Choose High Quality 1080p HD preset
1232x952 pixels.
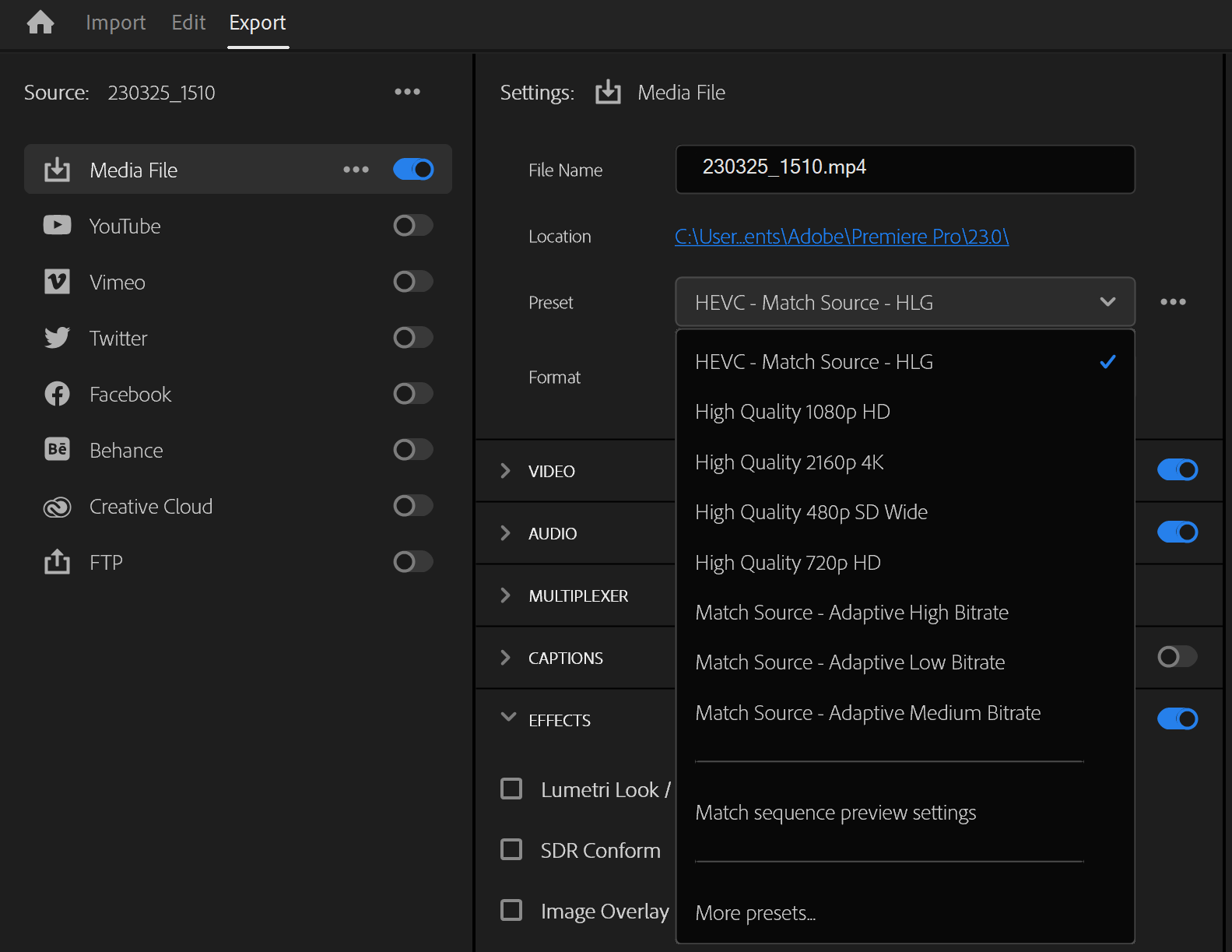coord(905,412)
